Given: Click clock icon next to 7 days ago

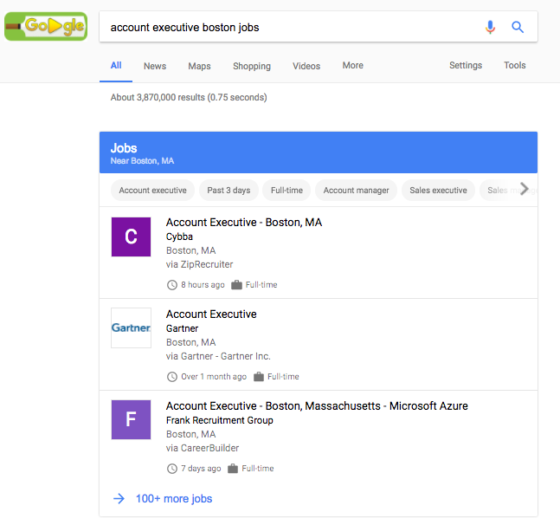Looking at the screenshot, I should [x=172, y=469].
